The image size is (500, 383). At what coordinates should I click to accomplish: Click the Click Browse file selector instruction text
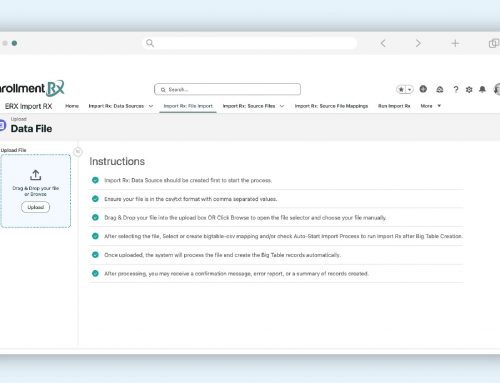tap(245, 218)
